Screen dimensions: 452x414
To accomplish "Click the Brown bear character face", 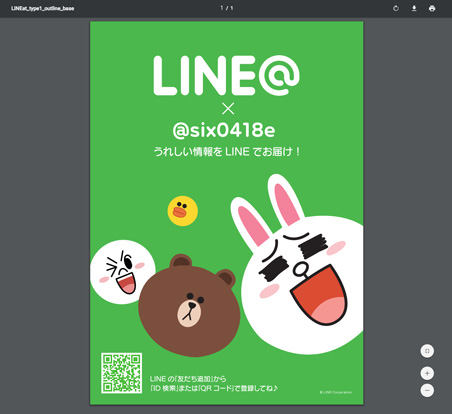I will click(189, 305).
